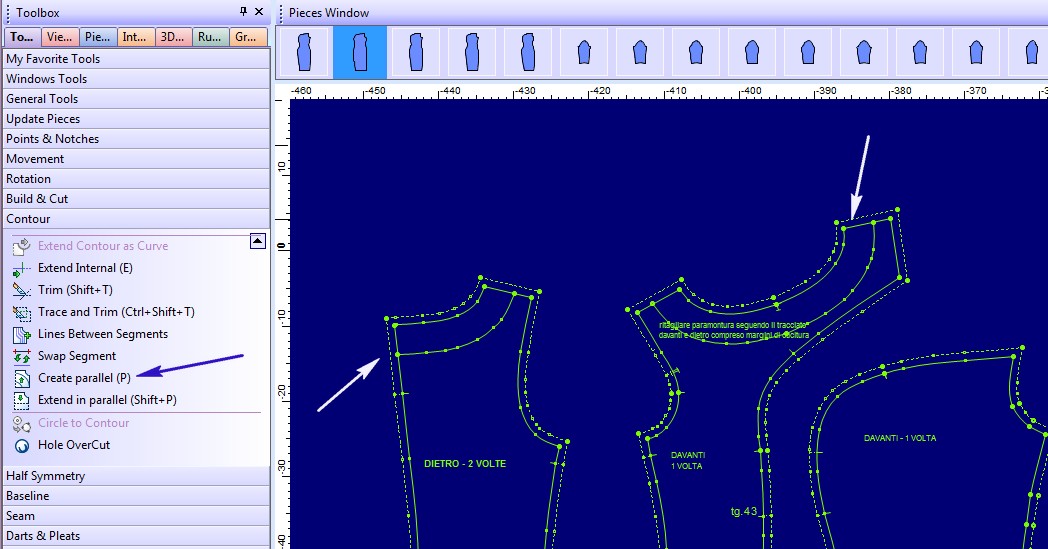Select the Create parallel (P) icon

click(21, 378)
